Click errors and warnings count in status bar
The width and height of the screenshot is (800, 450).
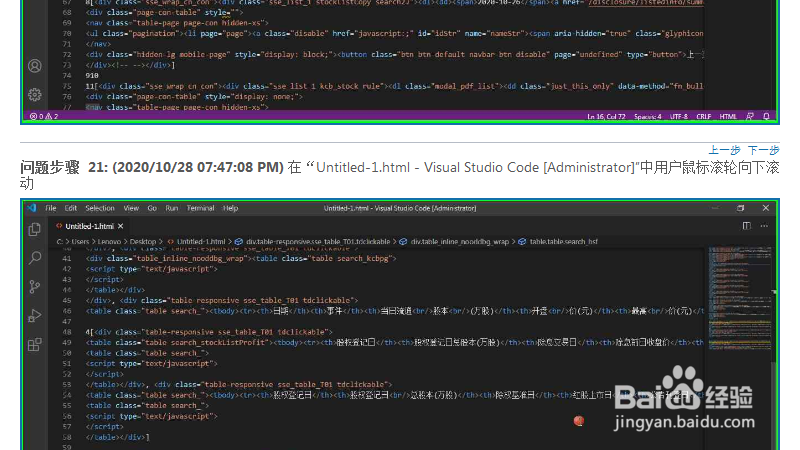(44, 116)
